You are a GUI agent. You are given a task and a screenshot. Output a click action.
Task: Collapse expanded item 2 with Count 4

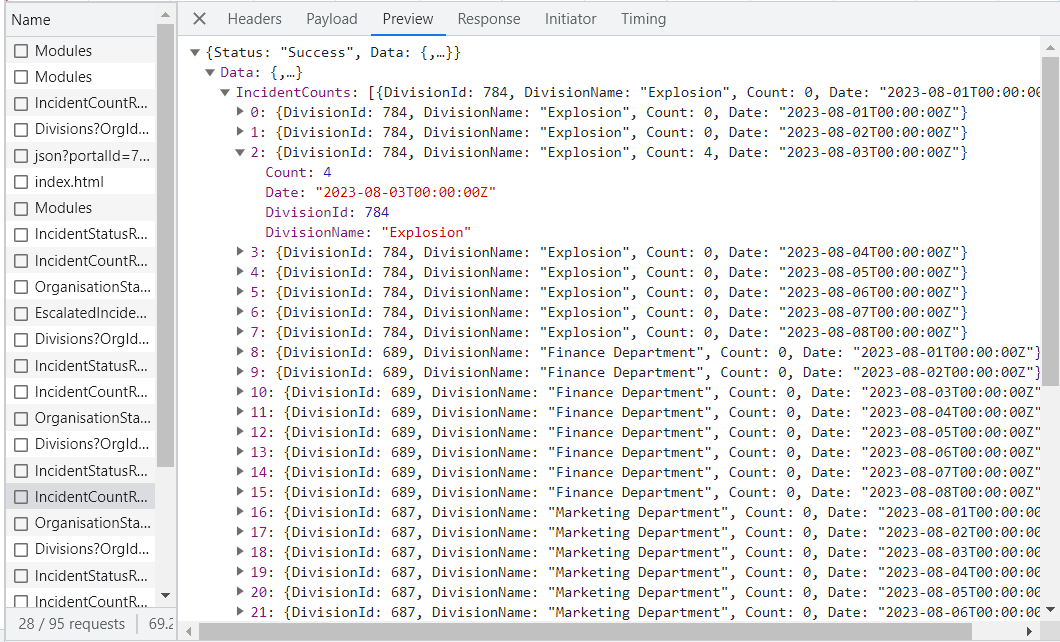(x=240, y=152)
